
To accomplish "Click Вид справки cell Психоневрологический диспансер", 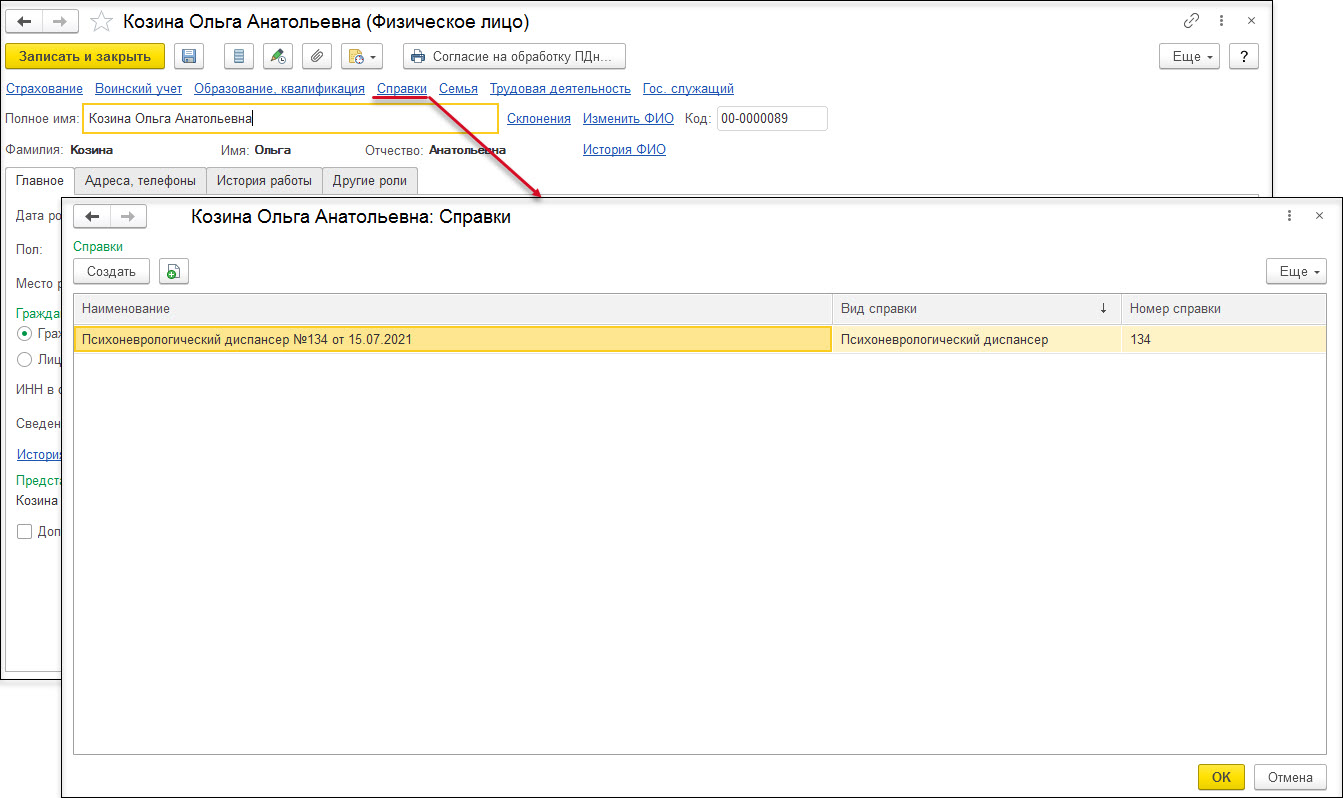I will pos(977,339).
